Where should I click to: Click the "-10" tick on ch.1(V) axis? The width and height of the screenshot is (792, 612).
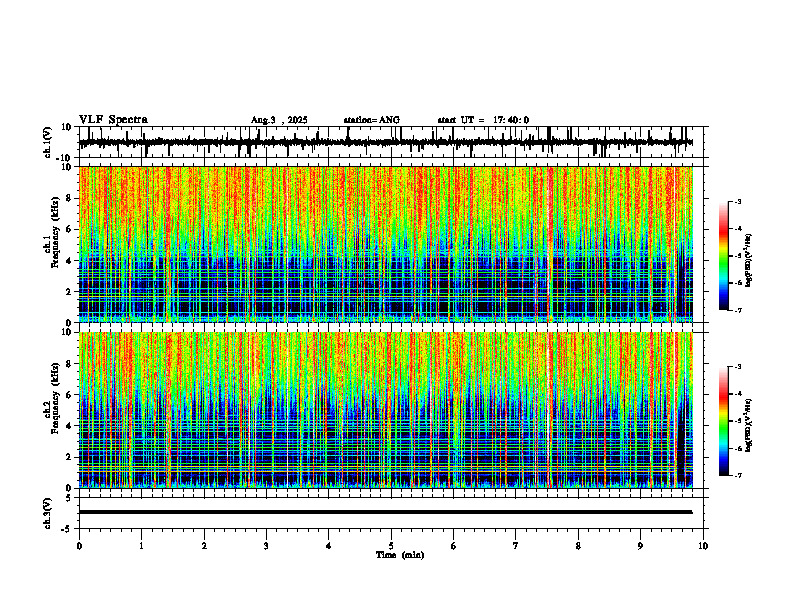(65, 158)
